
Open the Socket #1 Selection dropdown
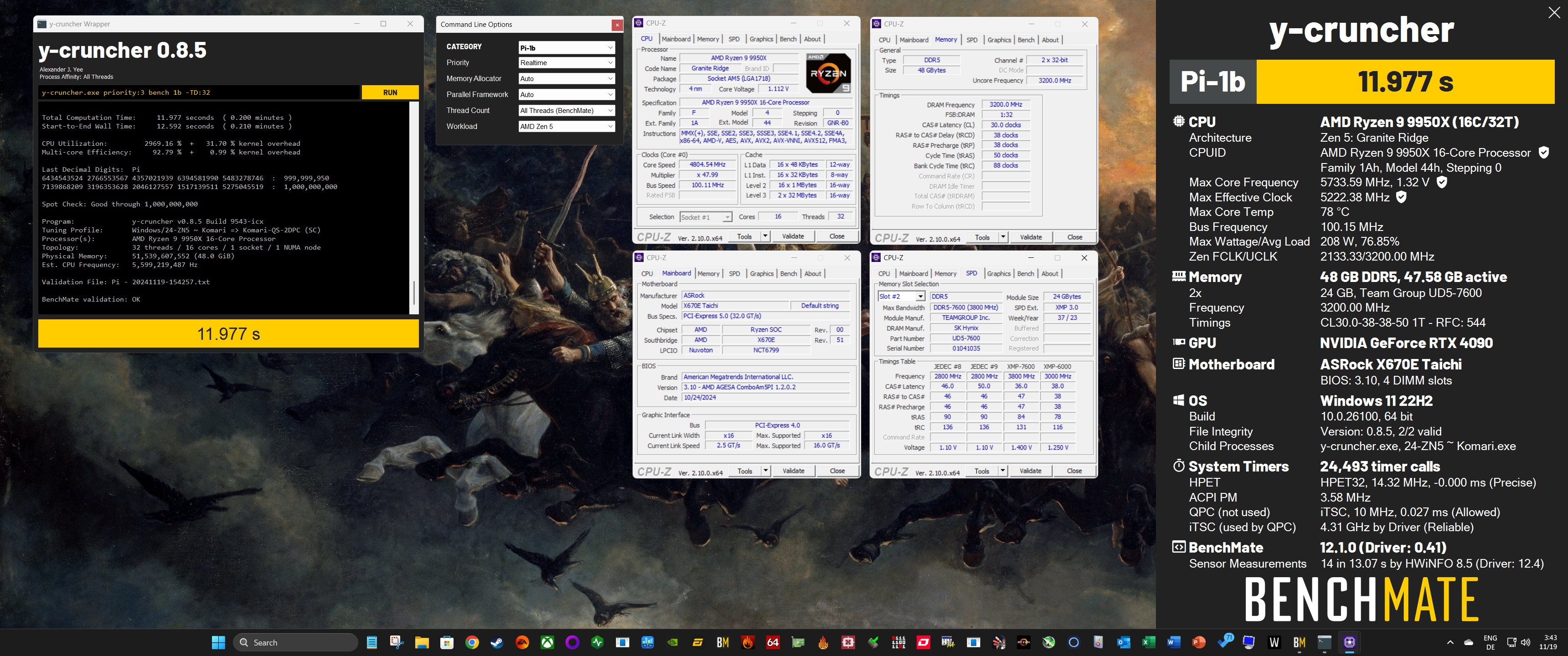[x=706, y=217]
